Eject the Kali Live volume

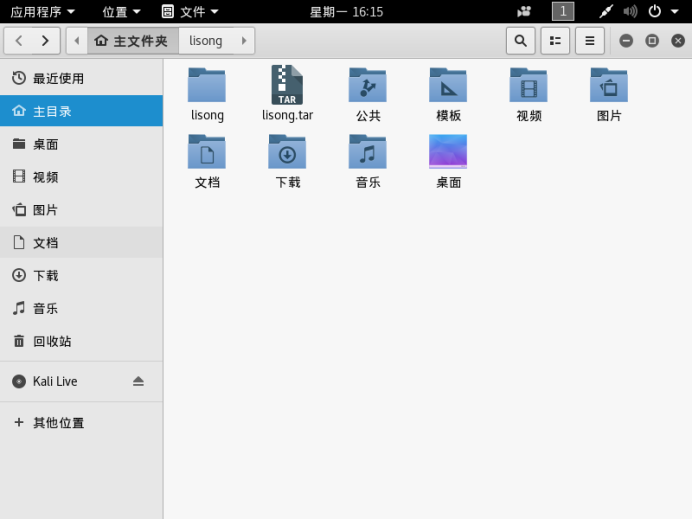[138, 381]
